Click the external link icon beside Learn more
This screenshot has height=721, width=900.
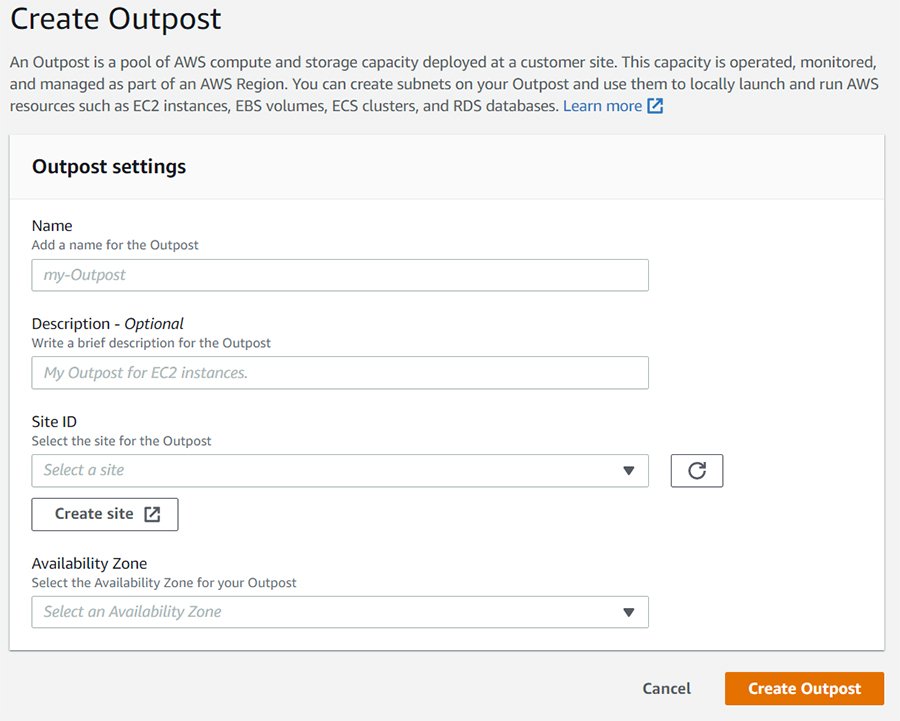(x=654, y=105)
